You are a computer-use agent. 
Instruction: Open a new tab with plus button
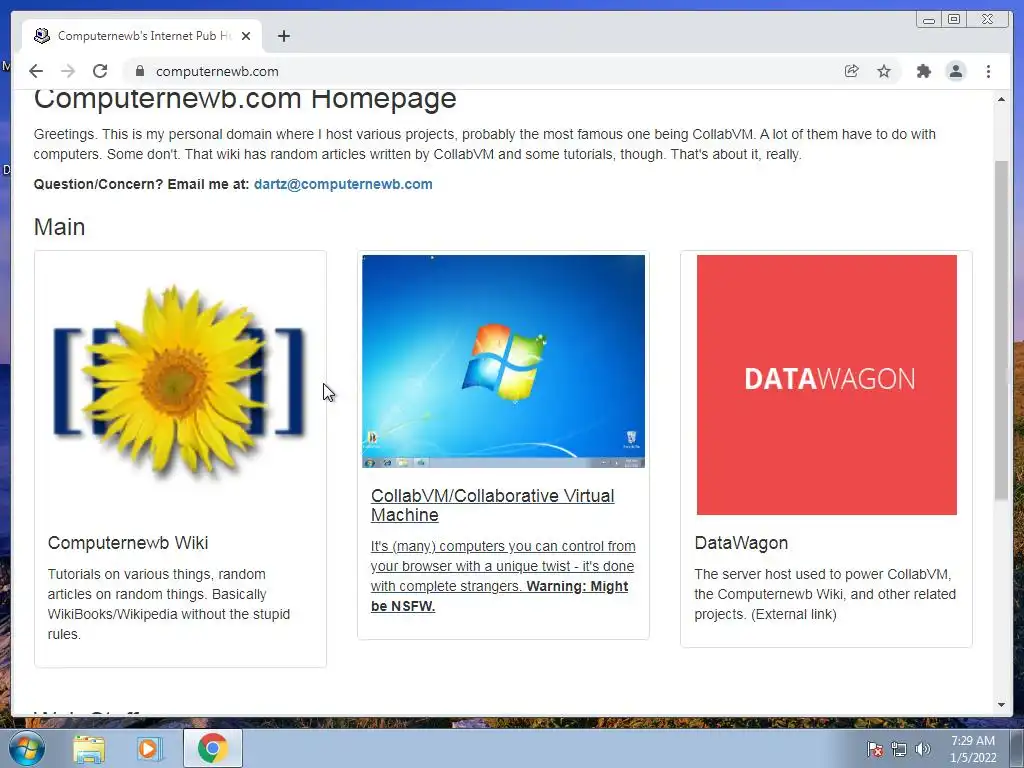[x=283, y=36]
